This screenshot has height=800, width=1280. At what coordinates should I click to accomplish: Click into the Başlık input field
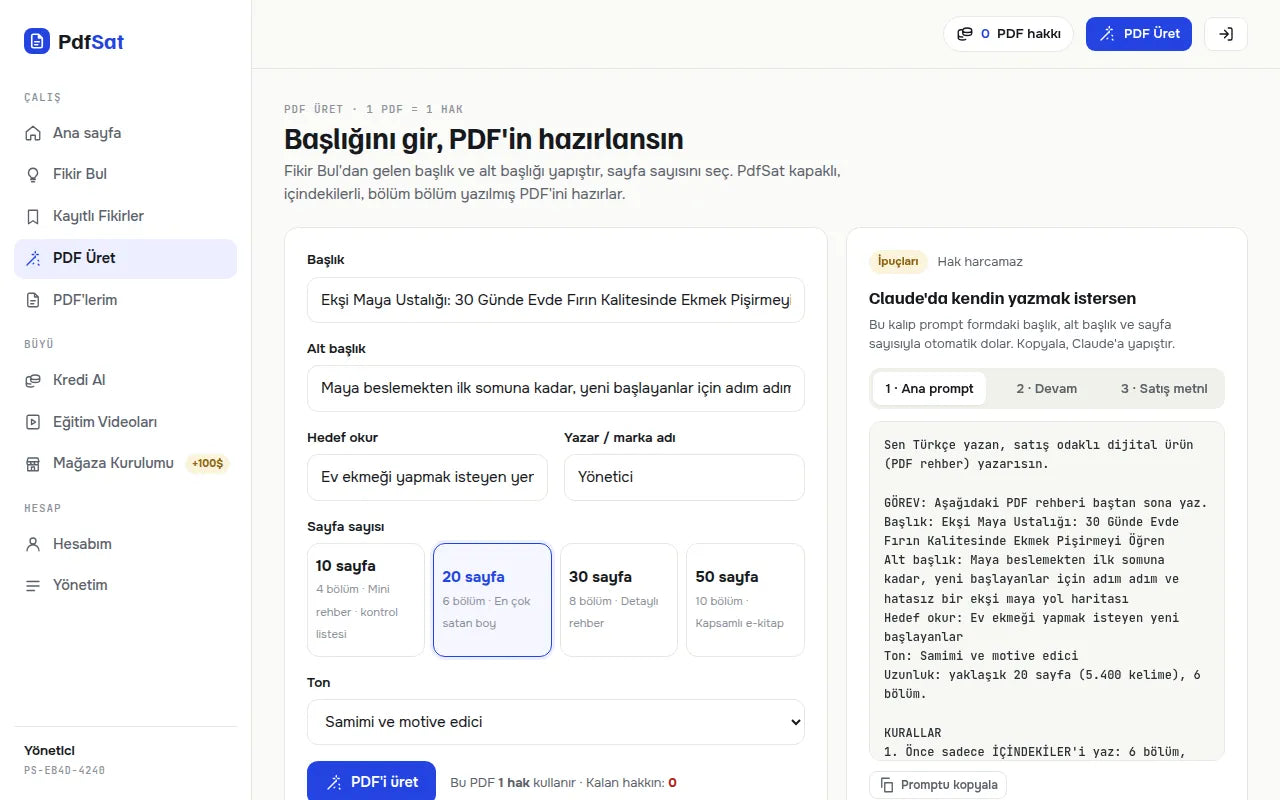(x=556, y=300)
